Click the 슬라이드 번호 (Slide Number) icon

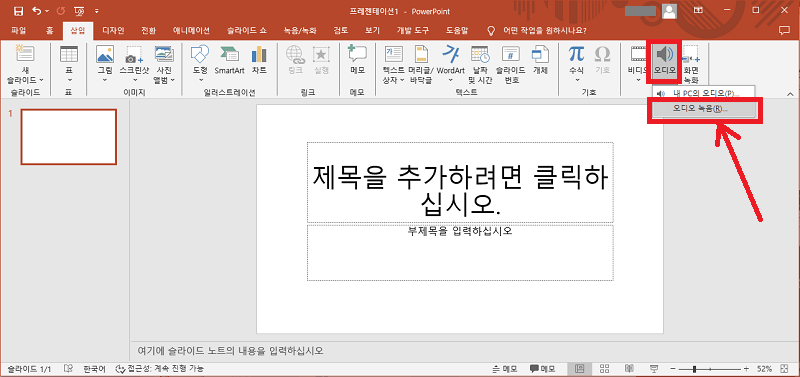pos(510,54)
